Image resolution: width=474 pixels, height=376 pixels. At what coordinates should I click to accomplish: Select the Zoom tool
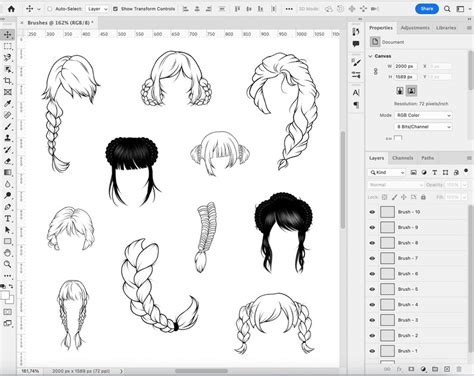[x=8, y=264]
